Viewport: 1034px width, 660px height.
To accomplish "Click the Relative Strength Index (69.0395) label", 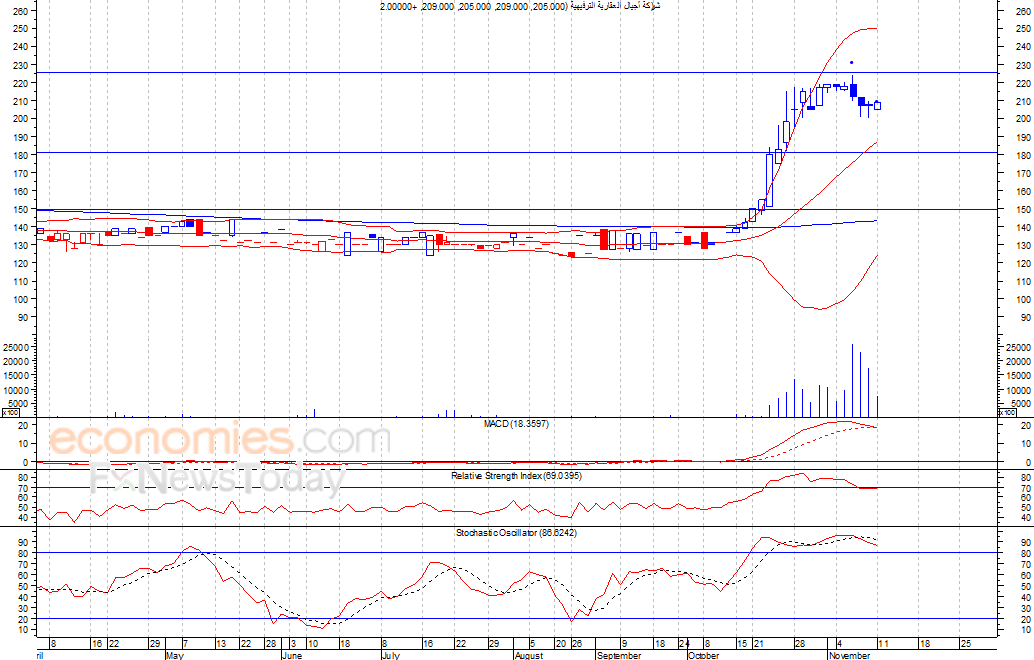I will pyautogui.click(x=516, y=475).
